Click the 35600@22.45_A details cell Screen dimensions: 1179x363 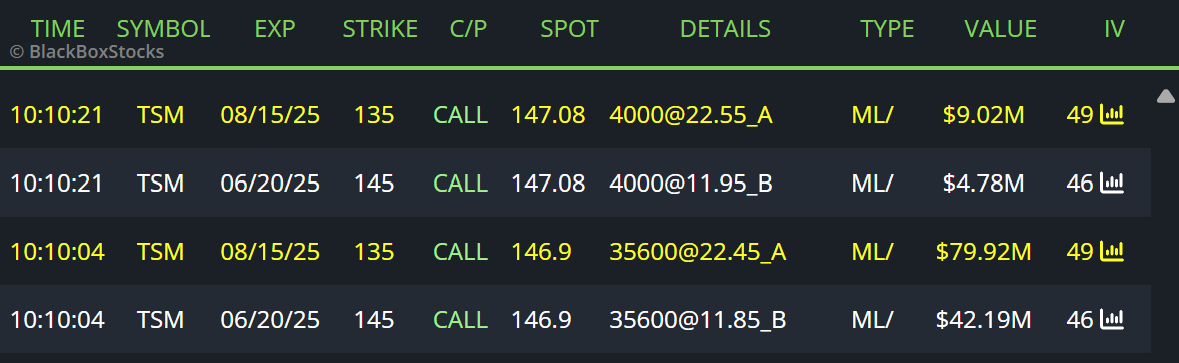point(698,252)
